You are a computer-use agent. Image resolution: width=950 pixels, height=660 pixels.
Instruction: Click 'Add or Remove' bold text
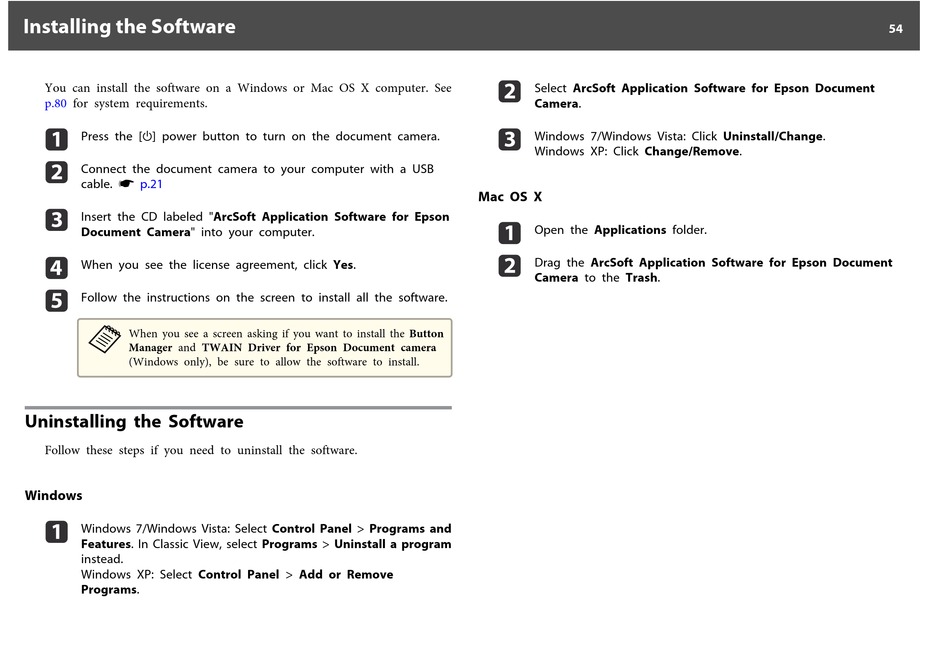point(346,575)
